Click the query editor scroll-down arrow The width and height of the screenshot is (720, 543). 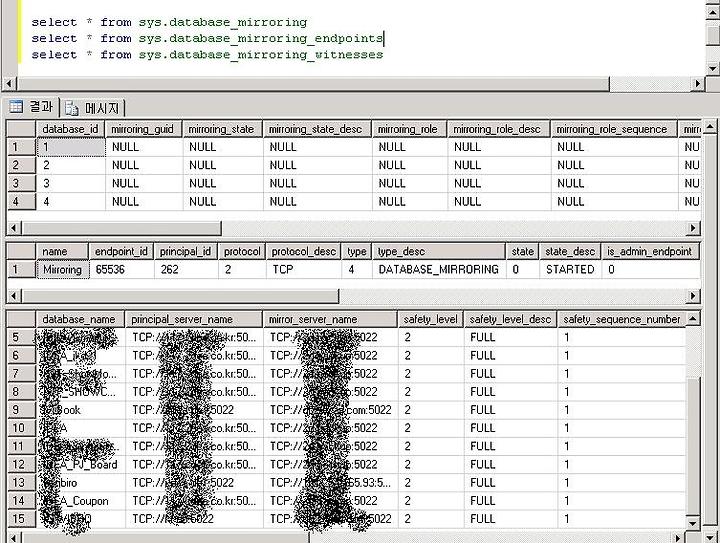tap(712, 68)
